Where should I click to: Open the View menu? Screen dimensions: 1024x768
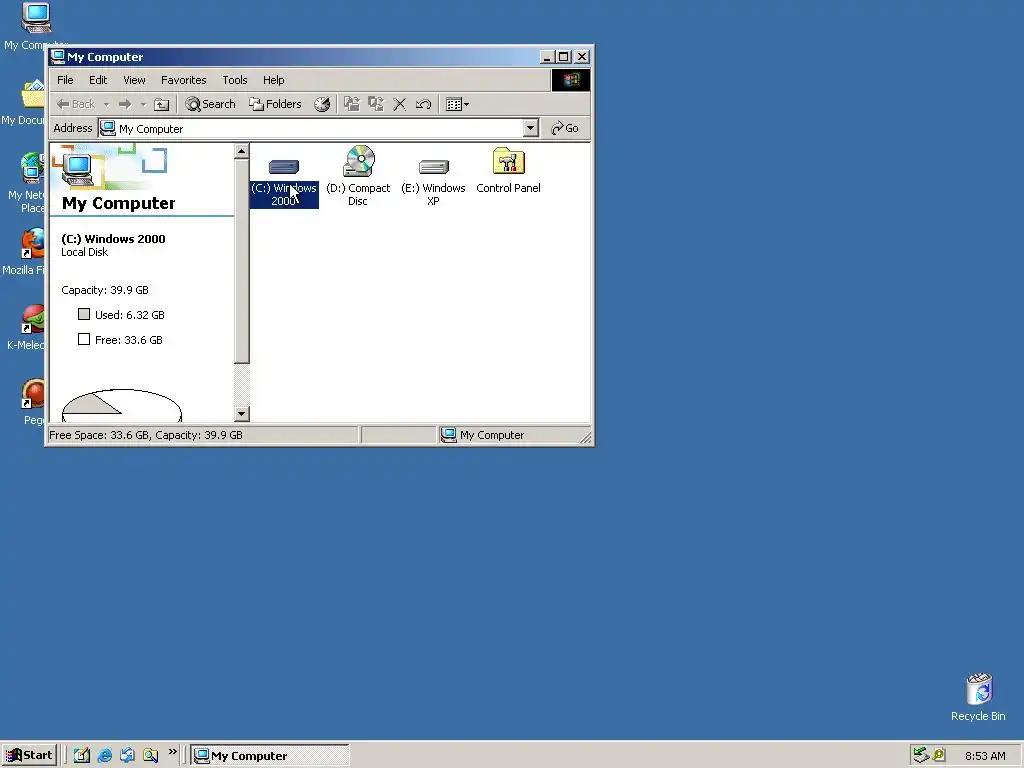[x=134, y=80]
